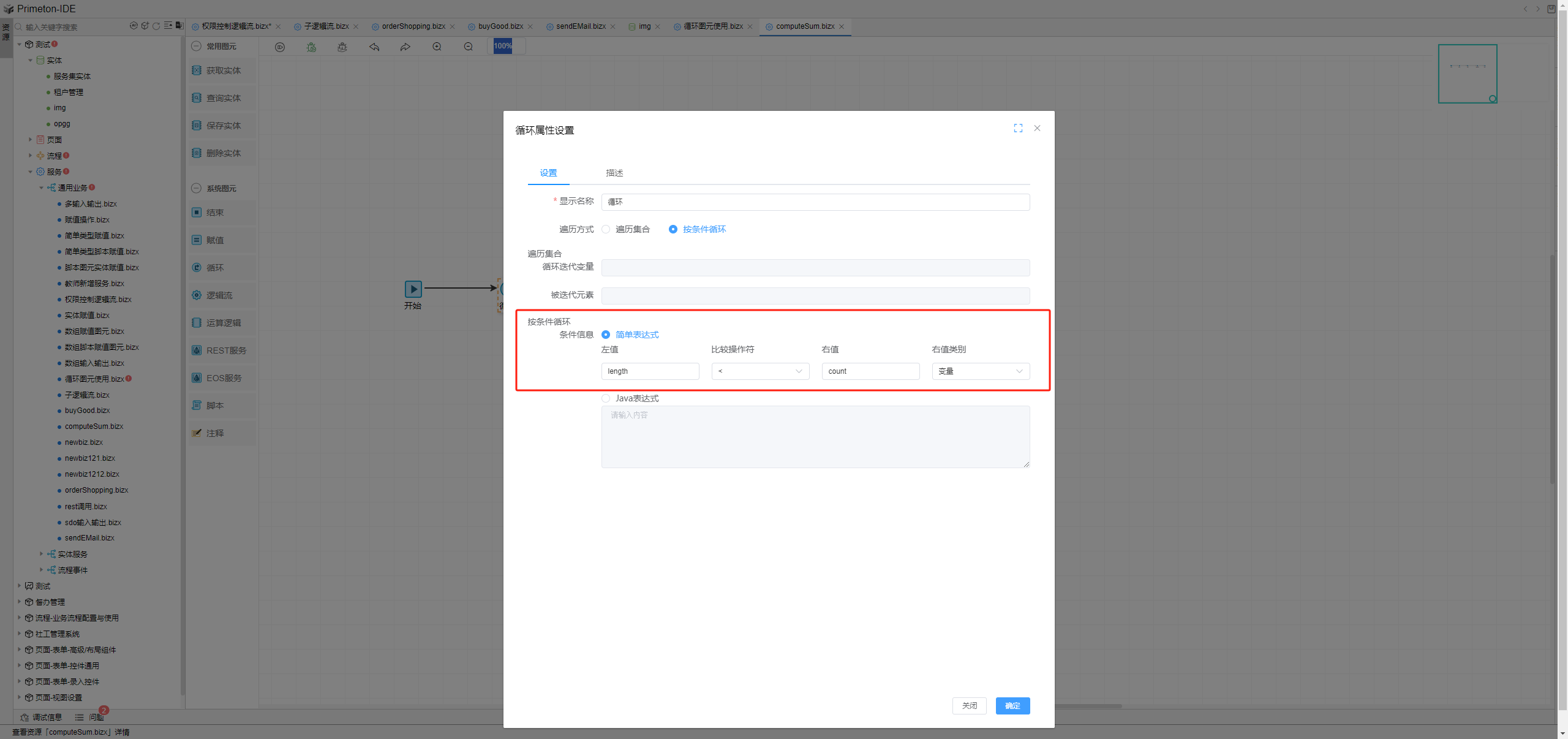Click the 确定 confirm button
The height and width of the screenshot is (739, 1568).
[1012, 706]
